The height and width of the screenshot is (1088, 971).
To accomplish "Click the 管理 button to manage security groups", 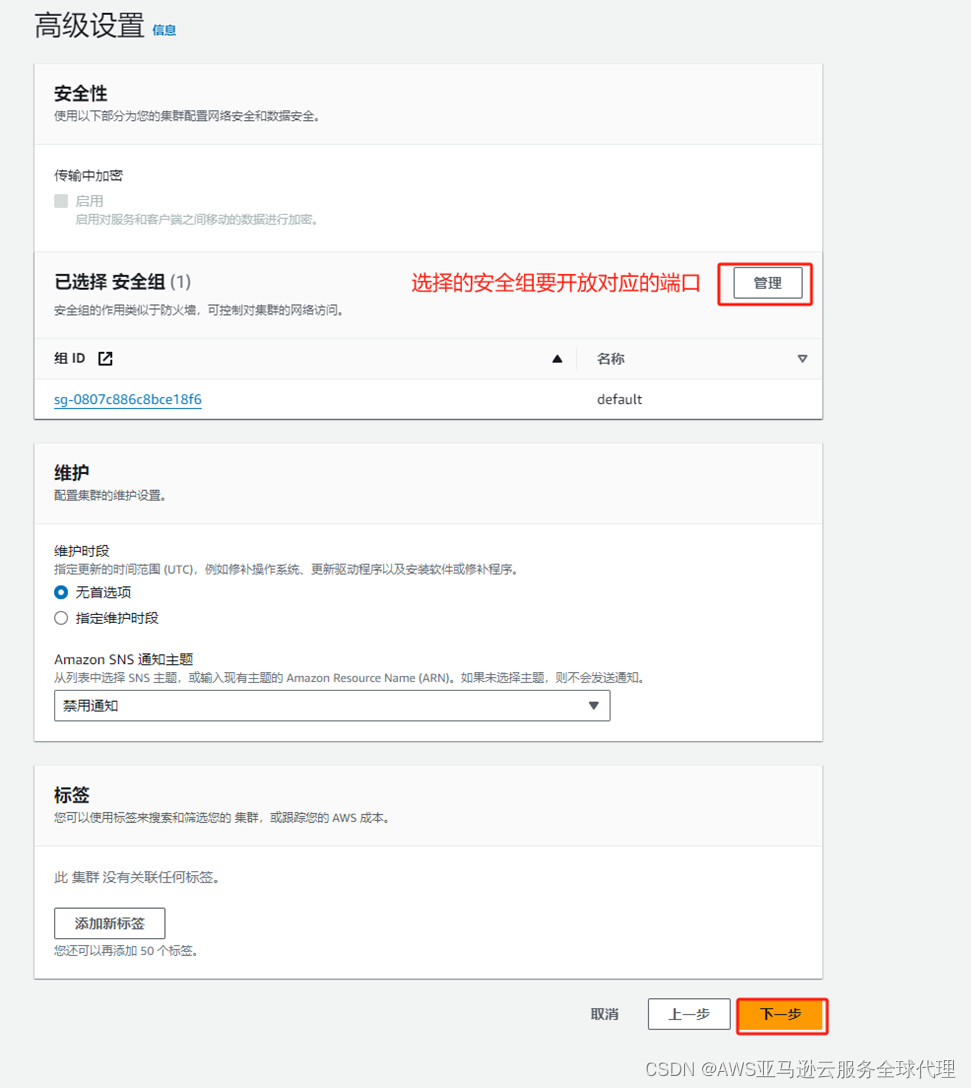I will 766,283.
